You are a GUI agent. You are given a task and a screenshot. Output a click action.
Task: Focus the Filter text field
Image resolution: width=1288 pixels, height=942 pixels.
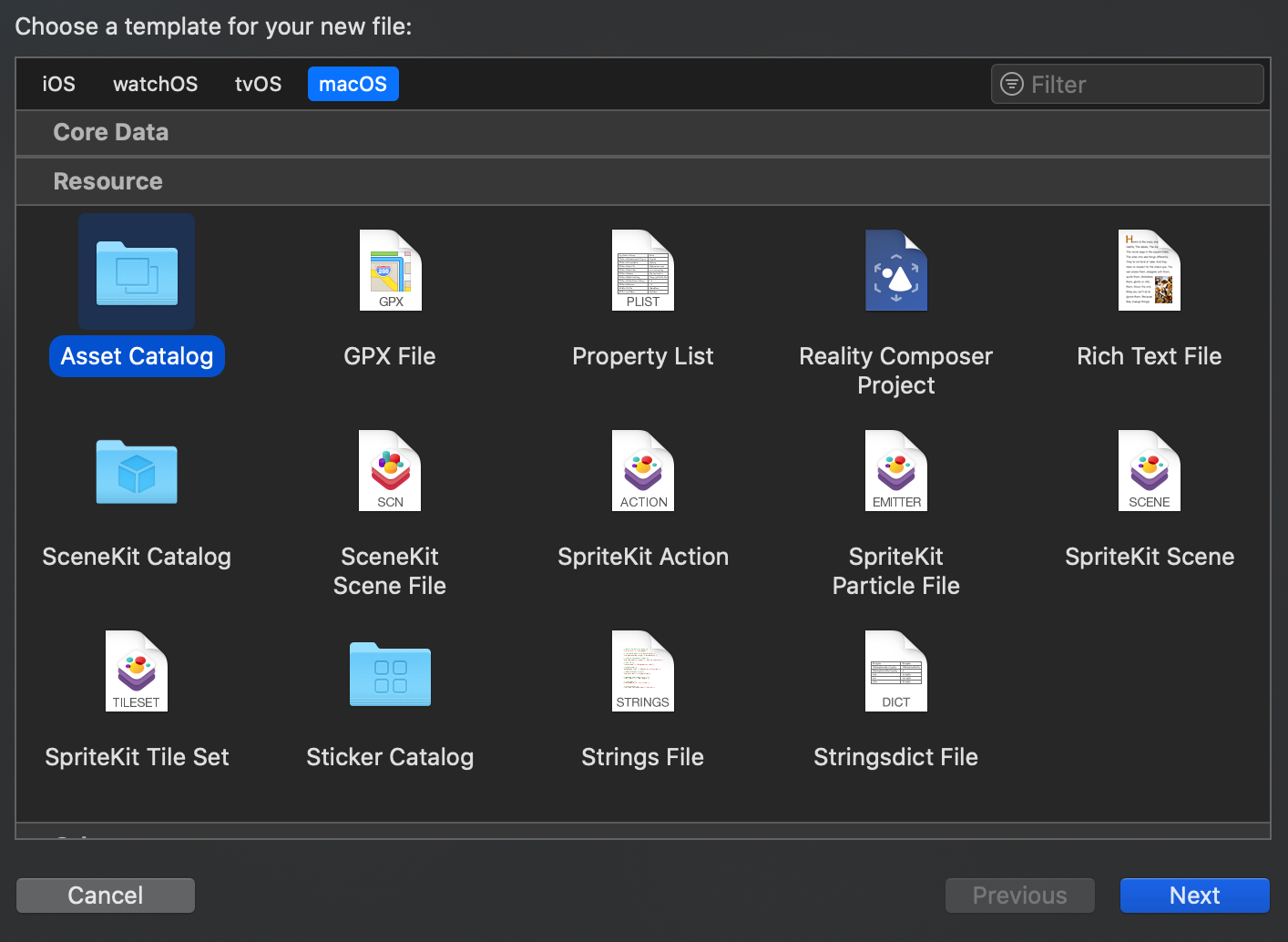pyautogui.click(x=1128, y=84)
